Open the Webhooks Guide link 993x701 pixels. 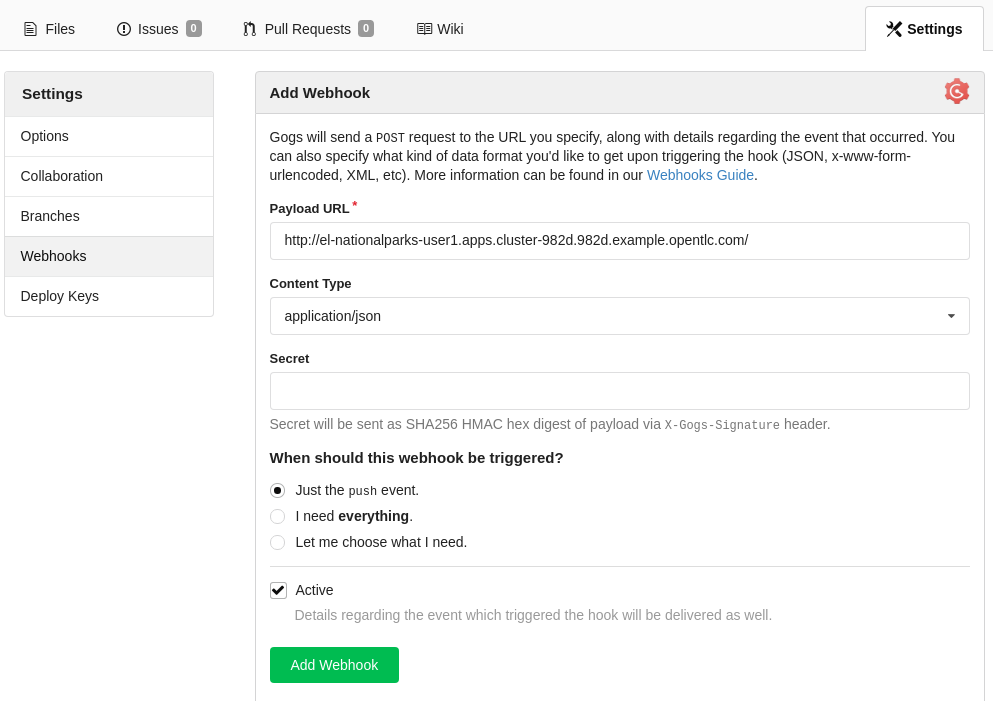pos(699,175)
